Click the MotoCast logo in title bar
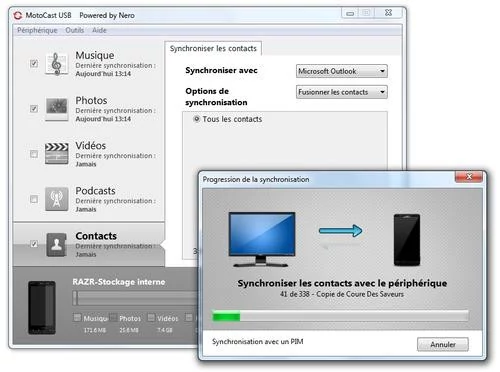Screen dimensions: 500x372 (18, 15)
